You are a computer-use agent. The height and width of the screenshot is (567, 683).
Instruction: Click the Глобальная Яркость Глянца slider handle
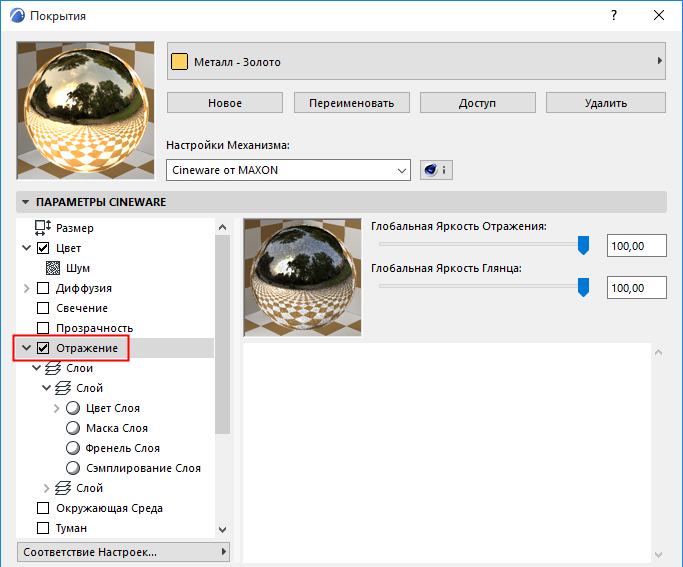(x=583, y=287)
